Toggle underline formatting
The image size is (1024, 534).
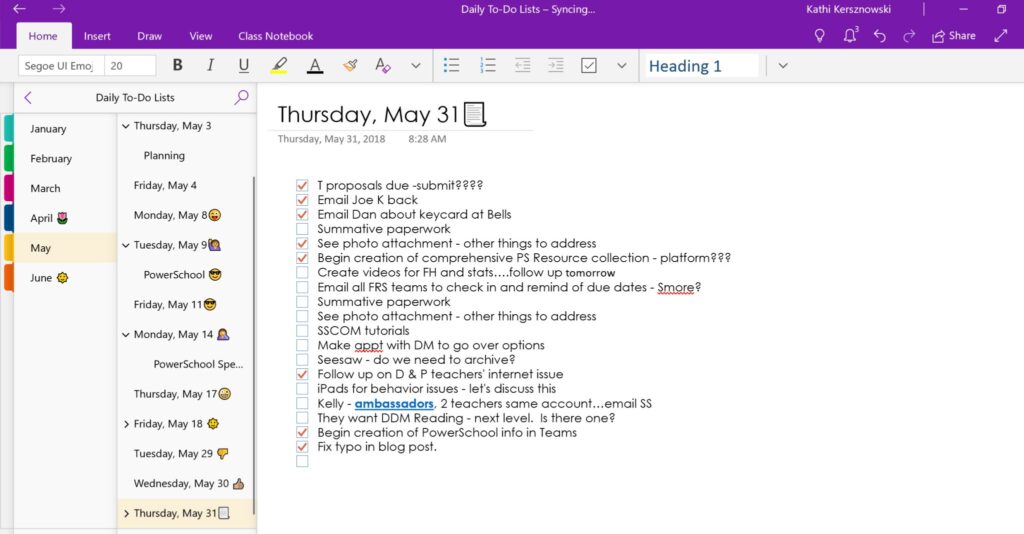244,65
